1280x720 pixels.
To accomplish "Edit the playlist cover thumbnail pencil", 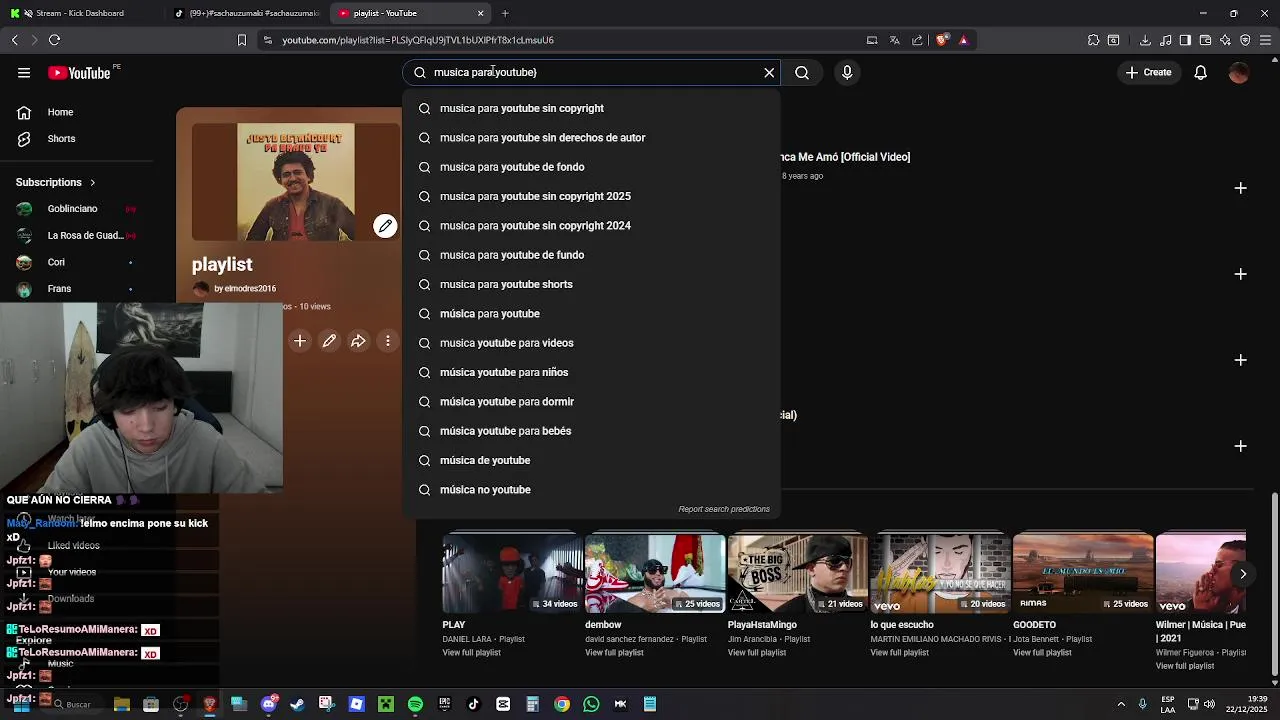I will pos(385,226).
